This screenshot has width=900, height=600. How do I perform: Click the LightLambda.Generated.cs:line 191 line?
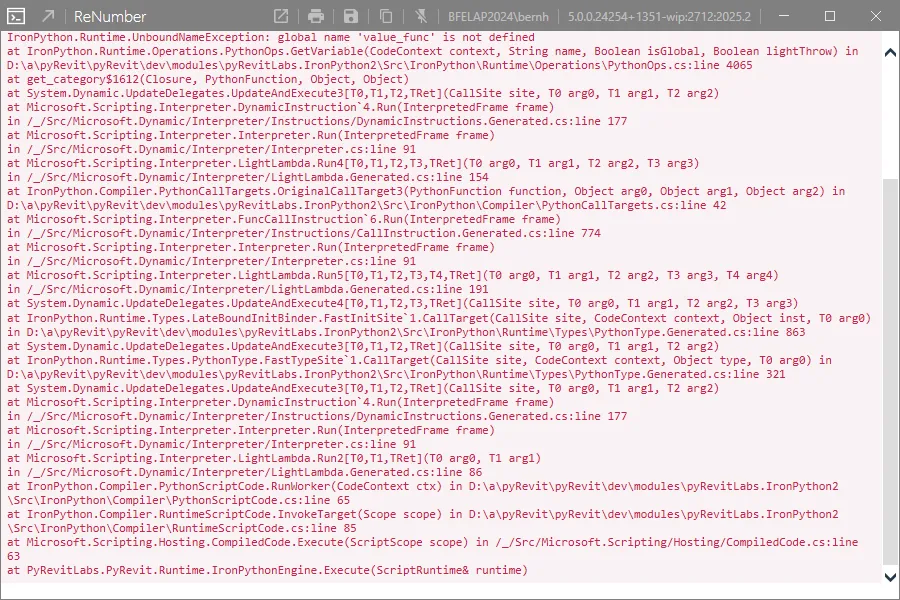click(247, 289)
